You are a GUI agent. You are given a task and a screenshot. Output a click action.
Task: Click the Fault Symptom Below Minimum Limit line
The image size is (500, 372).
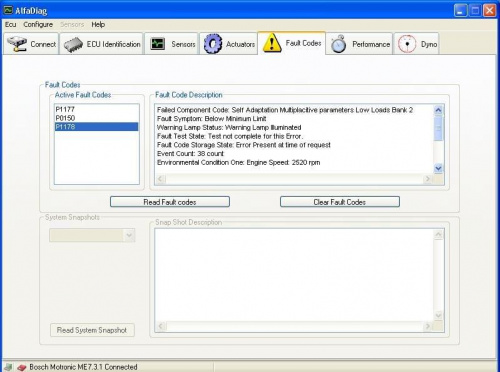point(212,119)
